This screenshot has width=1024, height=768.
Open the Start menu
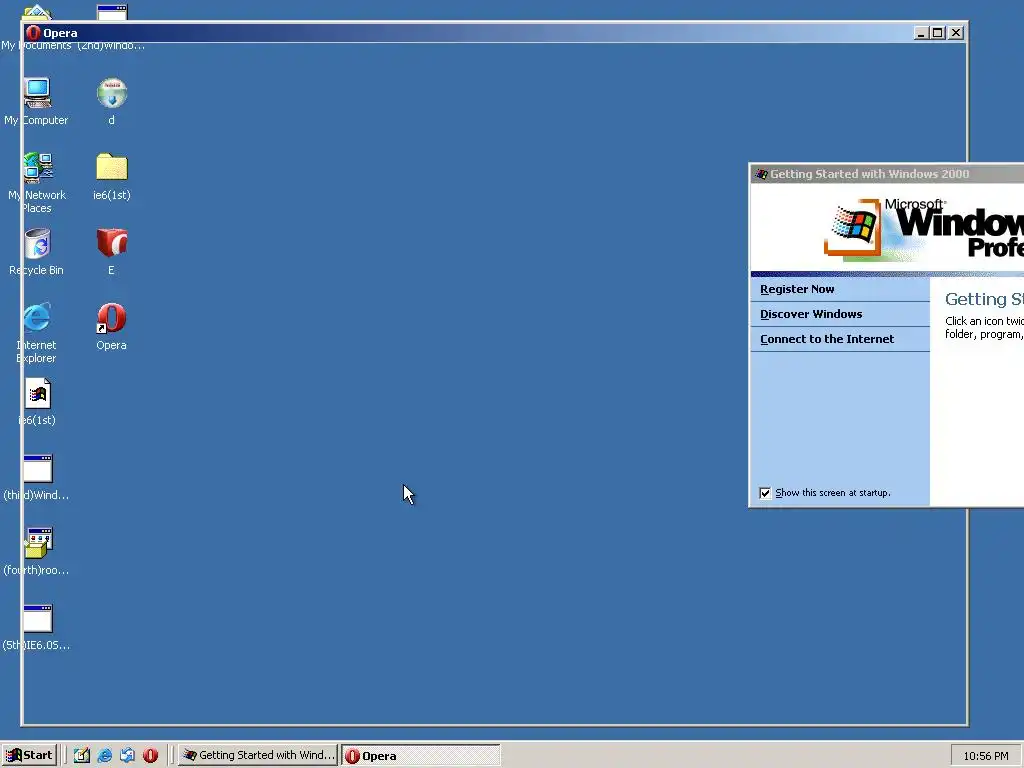[x=29, y=756]
